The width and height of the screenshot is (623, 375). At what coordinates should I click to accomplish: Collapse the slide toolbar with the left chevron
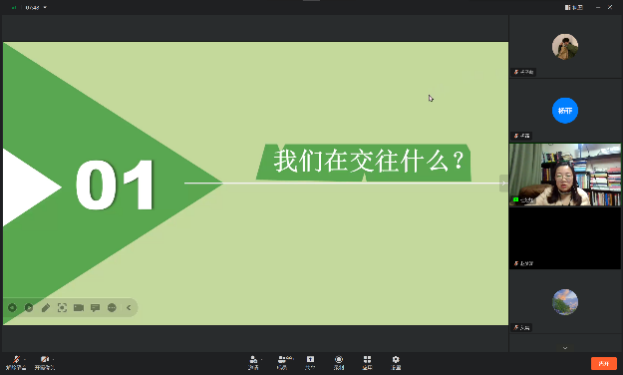click(x=129, y=307)
